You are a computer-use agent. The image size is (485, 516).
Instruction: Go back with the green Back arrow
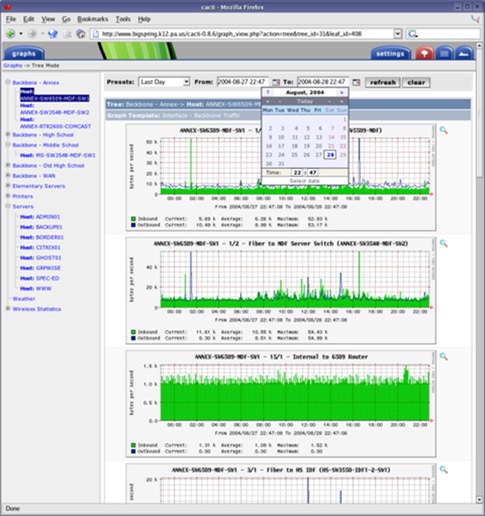(x=11, y=34)
